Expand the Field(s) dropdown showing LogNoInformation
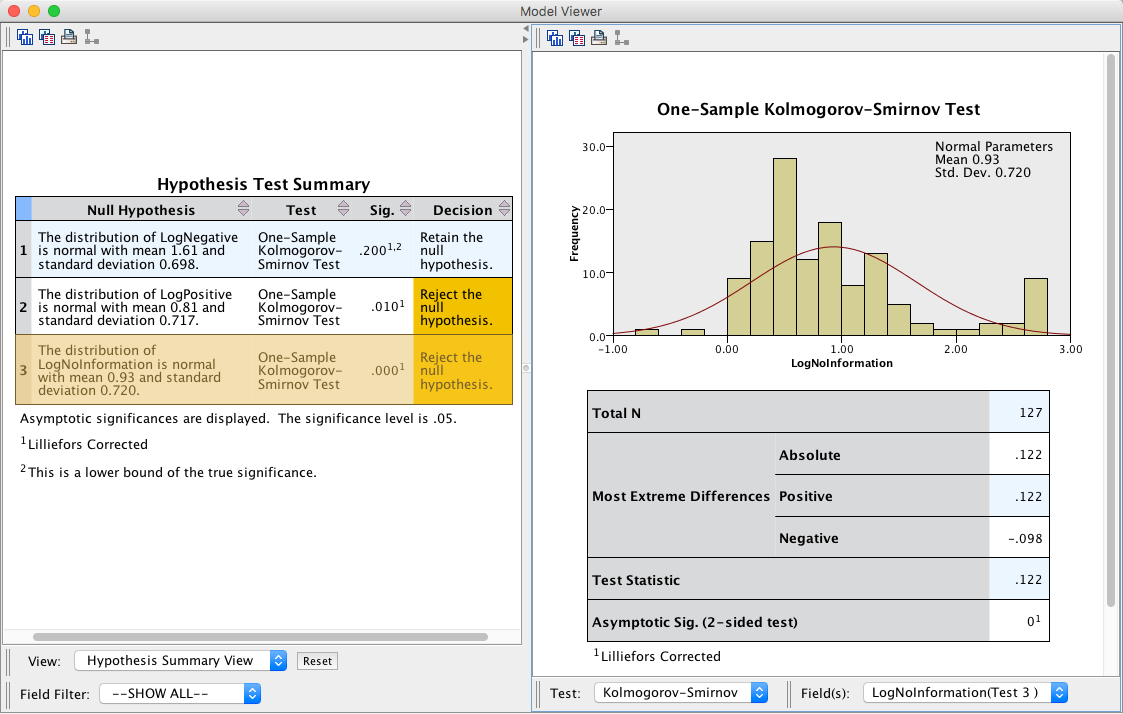The image size is (1123, 714). click(966, 692)
